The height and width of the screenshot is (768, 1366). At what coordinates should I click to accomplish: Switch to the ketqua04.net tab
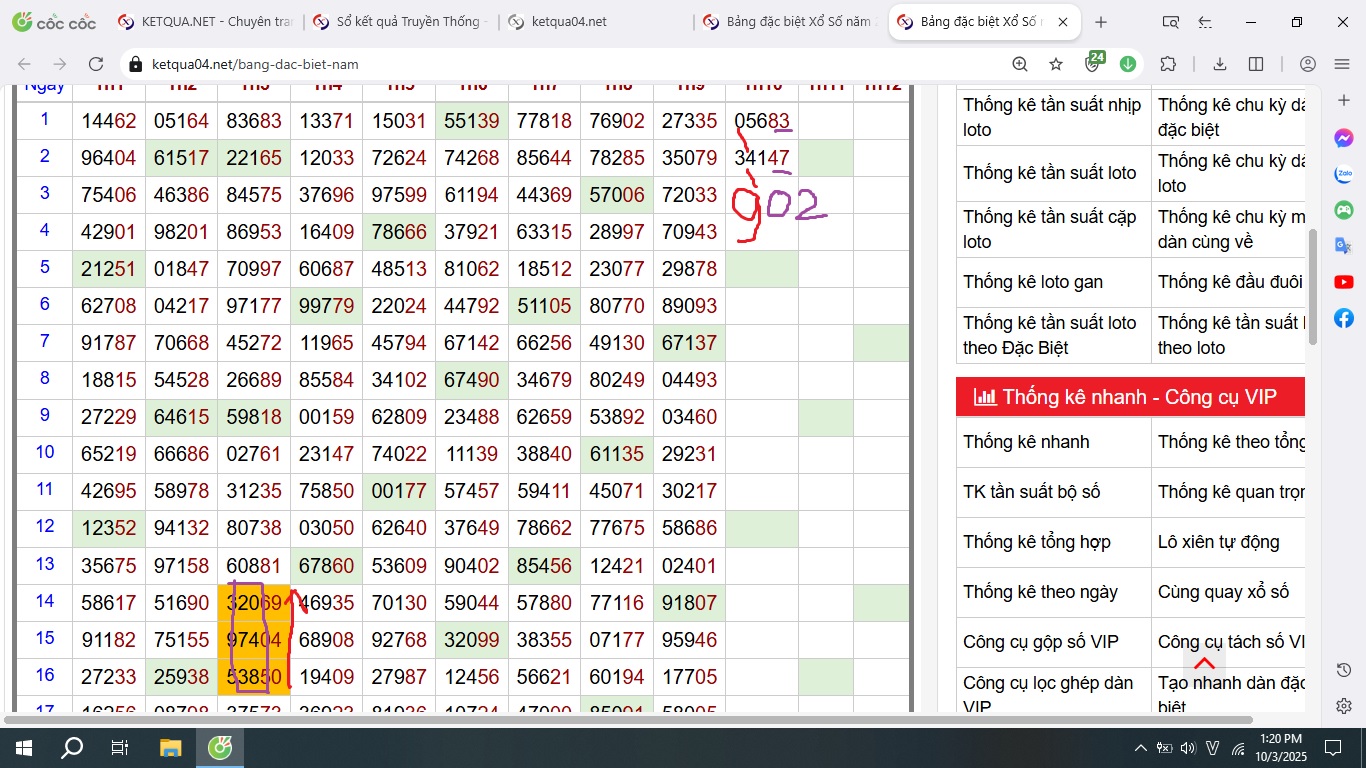point(570,22)
